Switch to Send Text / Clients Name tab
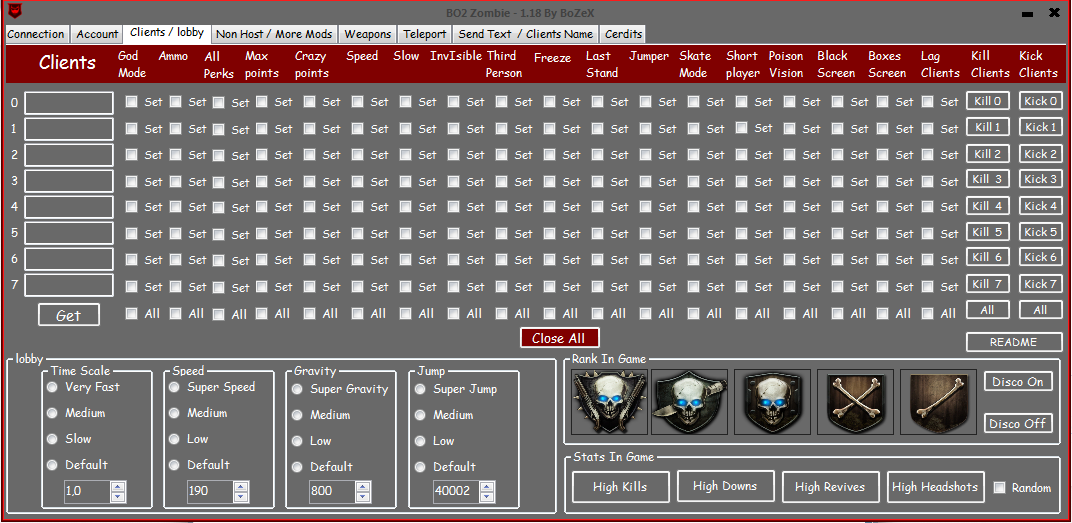Image resolution: width=1072 pixels, height=523 pixels. tap(526, 34)
